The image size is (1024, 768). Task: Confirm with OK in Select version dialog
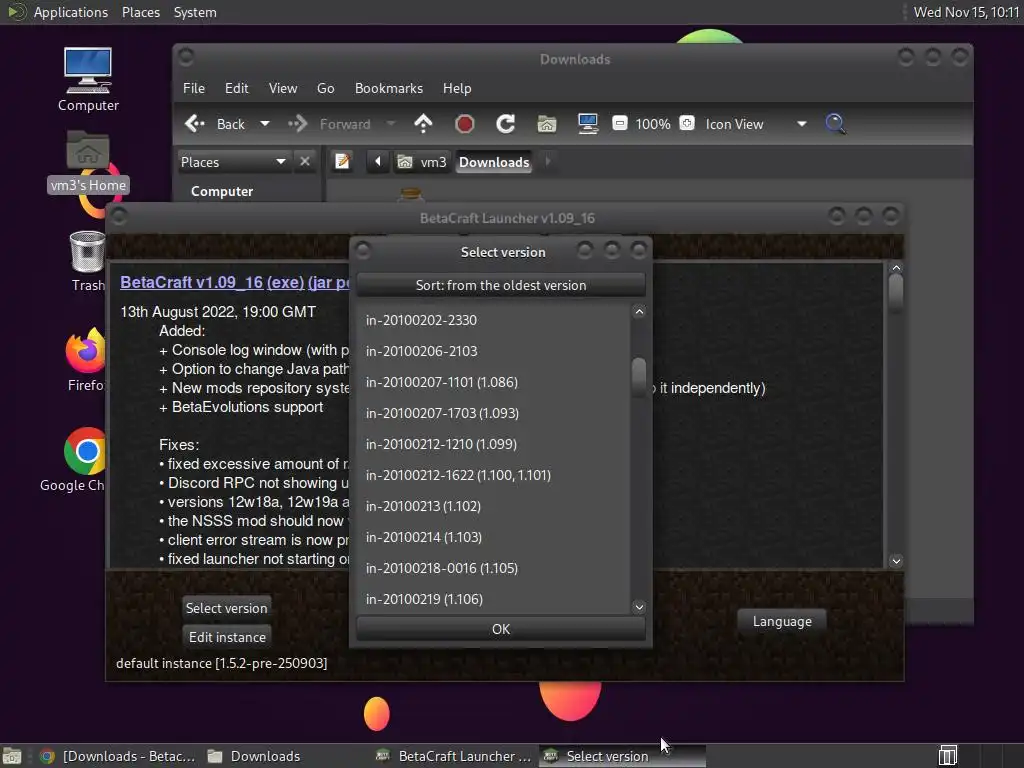tap(501, 629)
